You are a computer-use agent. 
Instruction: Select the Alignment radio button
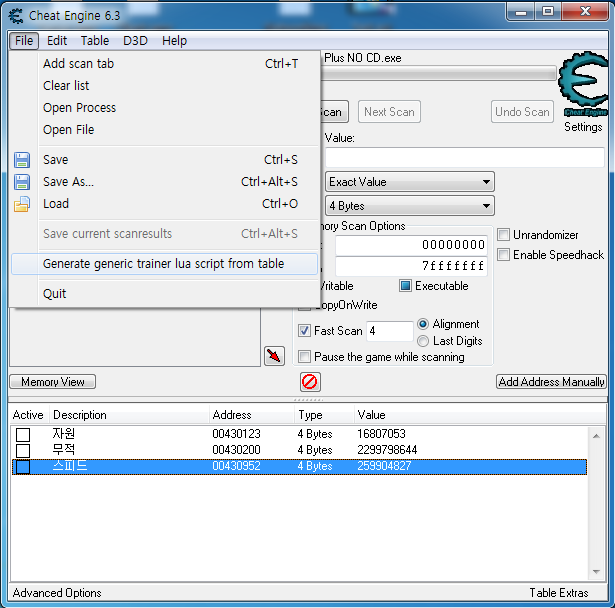423,324
